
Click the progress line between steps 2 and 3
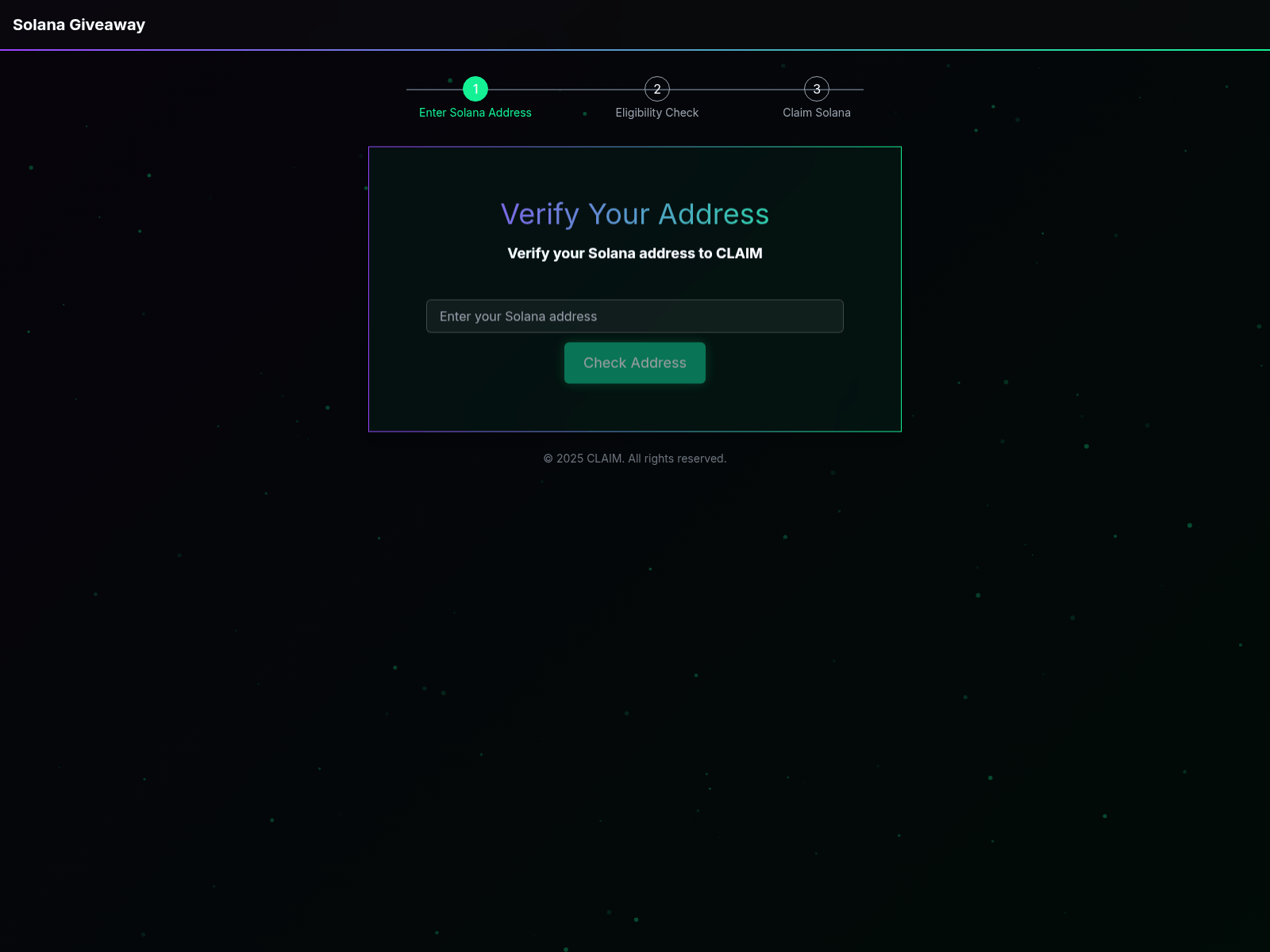pyautogui.click(x=737, y=89)
